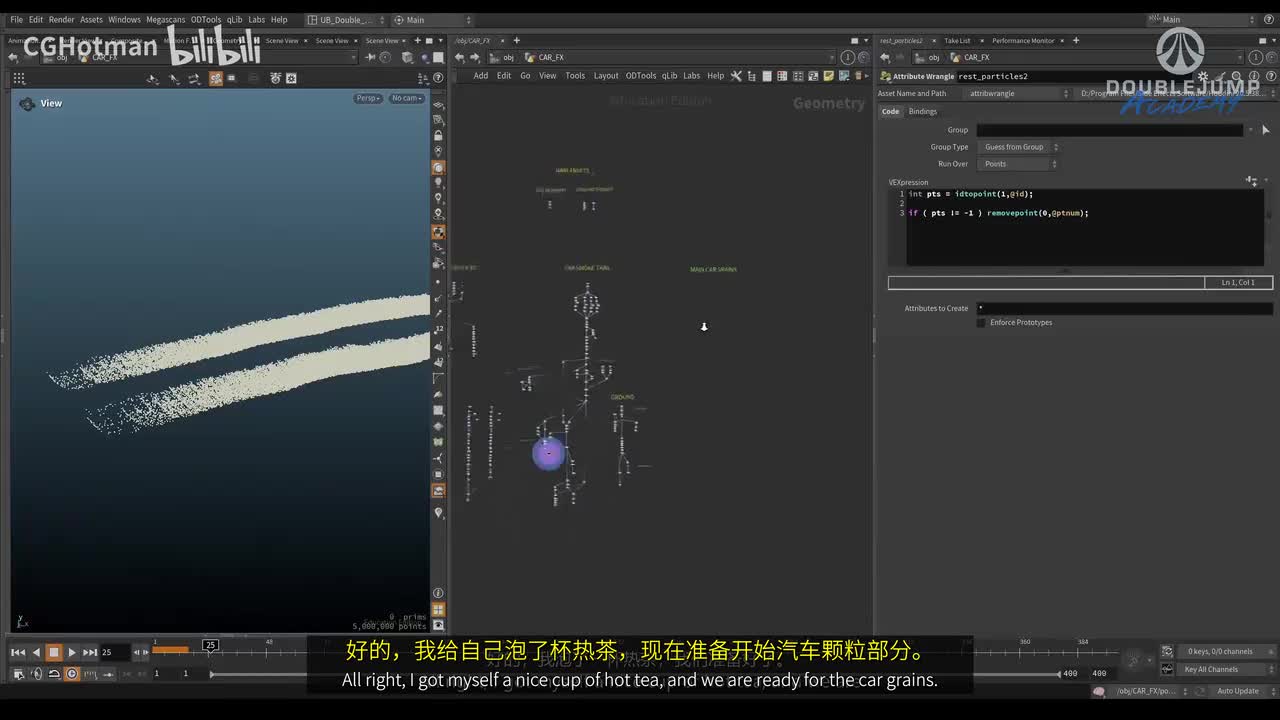
Task: Toggle the highlighted orange viewport toolbar icon
Action: (x=215, y=78)
